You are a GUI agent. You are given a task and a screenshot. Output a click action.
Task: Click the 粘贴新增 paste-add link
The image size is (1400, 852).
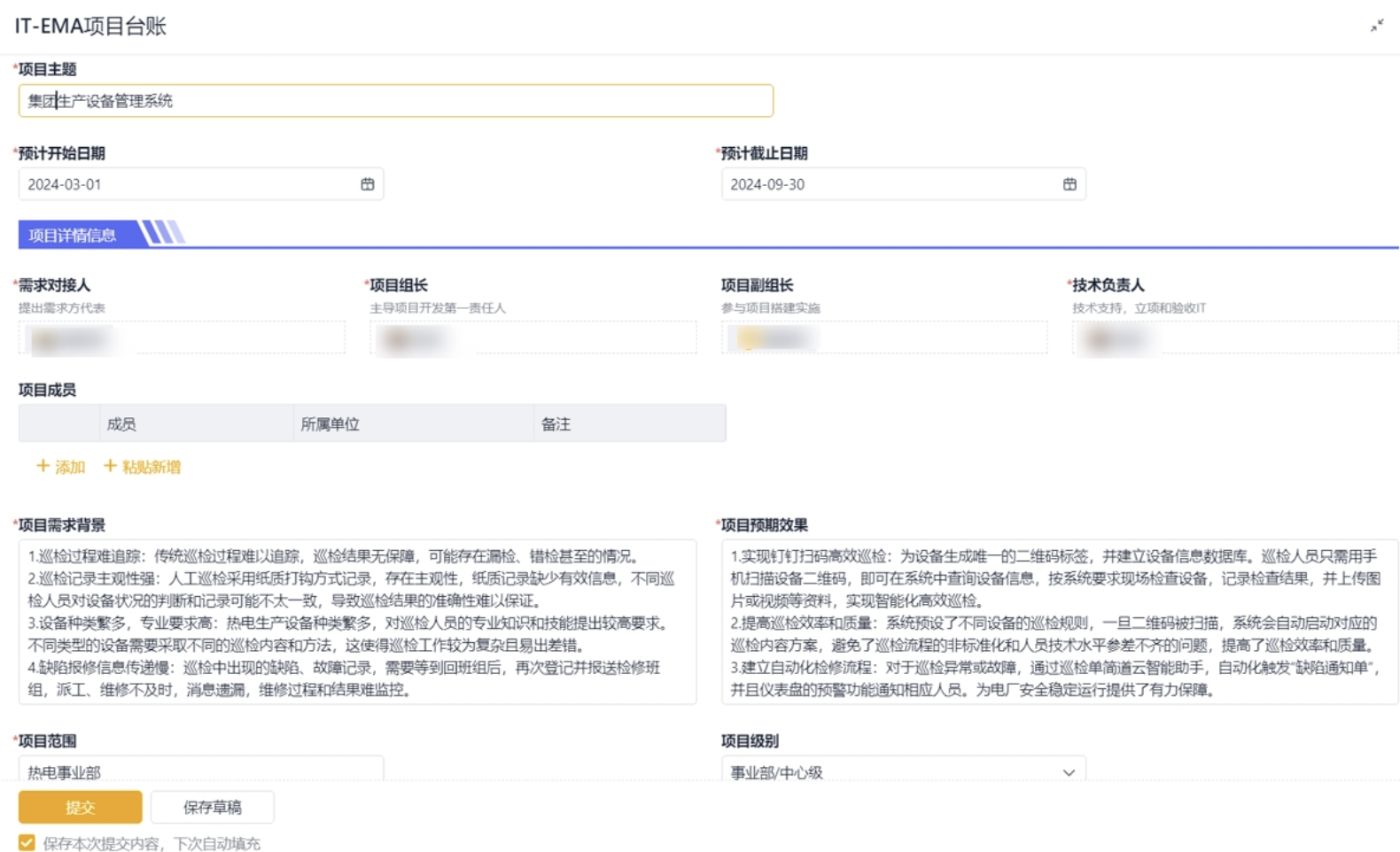(x=142, y=467)
